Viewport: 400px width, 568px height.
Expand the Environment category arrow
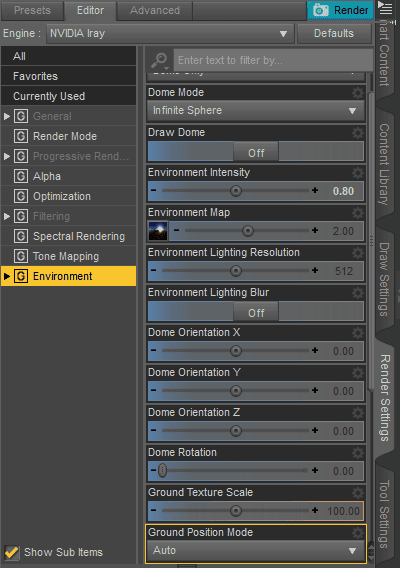pos(7,276)
